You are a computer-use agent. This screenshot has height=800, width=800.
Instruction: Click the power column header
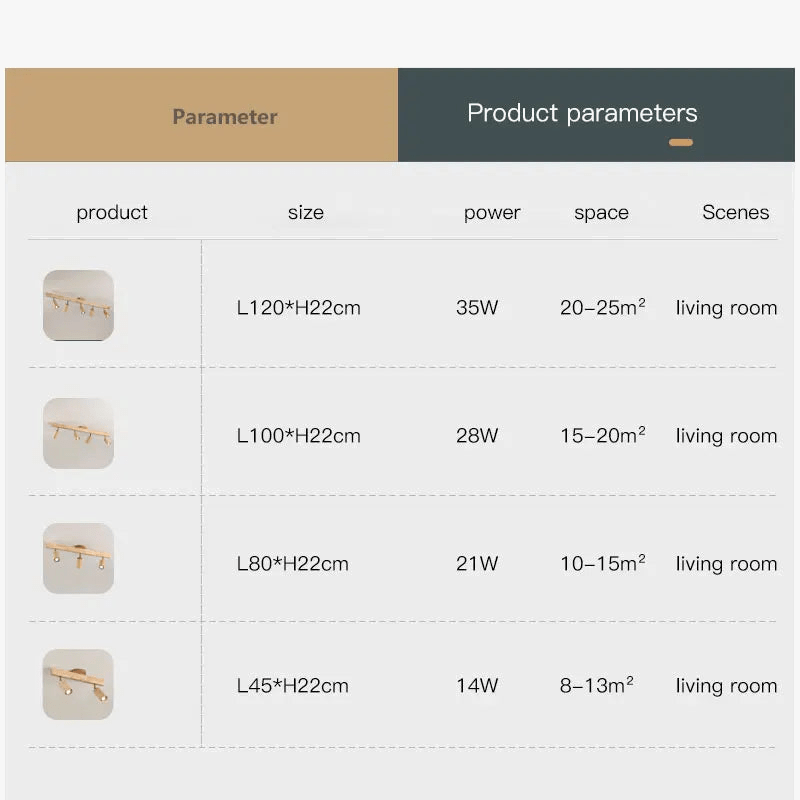point(492,212)
